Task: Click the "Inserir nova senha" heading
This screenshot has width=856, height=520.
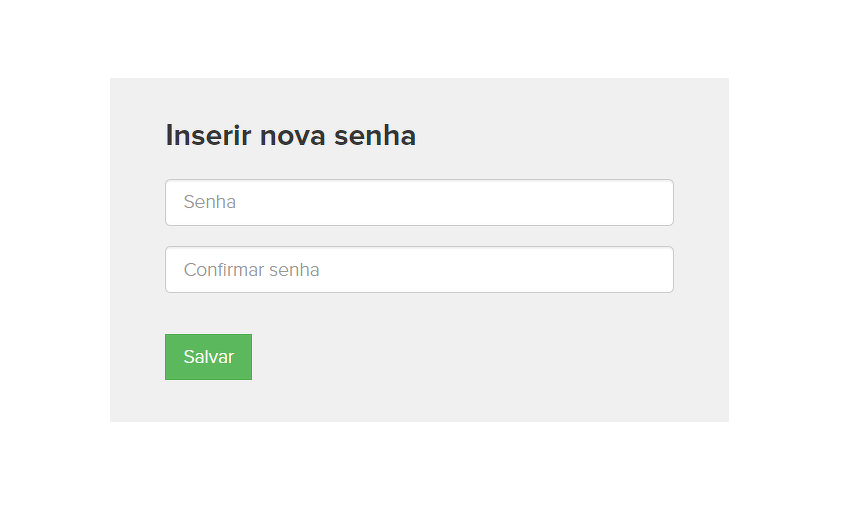Action: [x=290, y=135]
